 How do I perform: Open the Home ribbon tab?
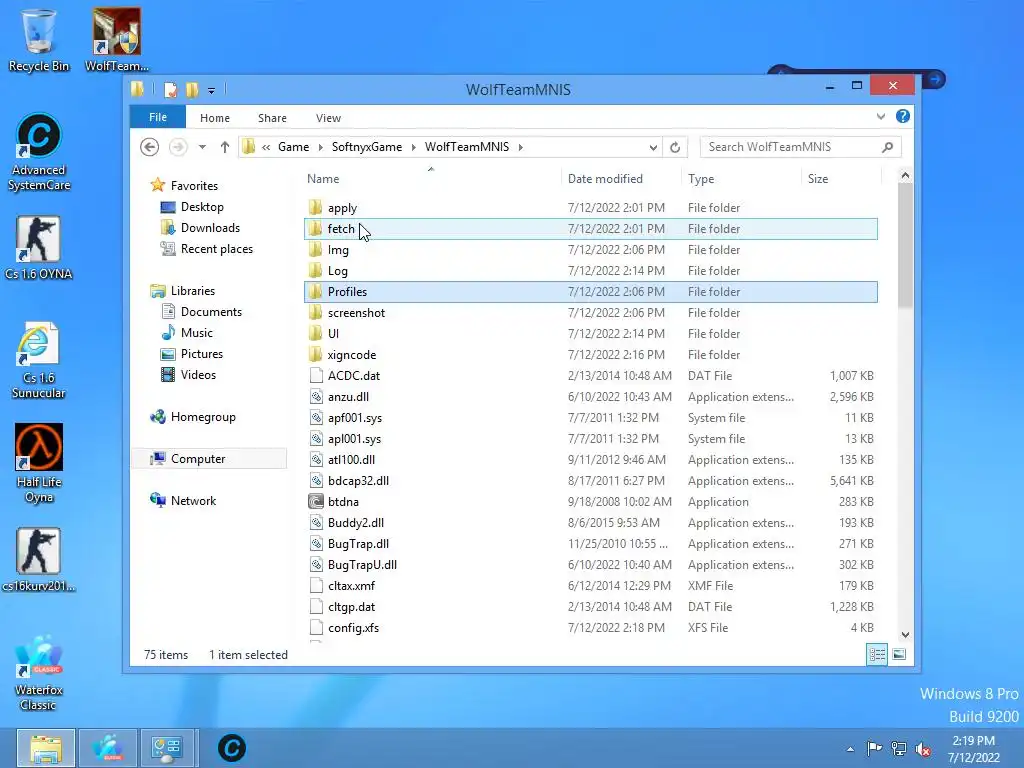pos(215,118)
